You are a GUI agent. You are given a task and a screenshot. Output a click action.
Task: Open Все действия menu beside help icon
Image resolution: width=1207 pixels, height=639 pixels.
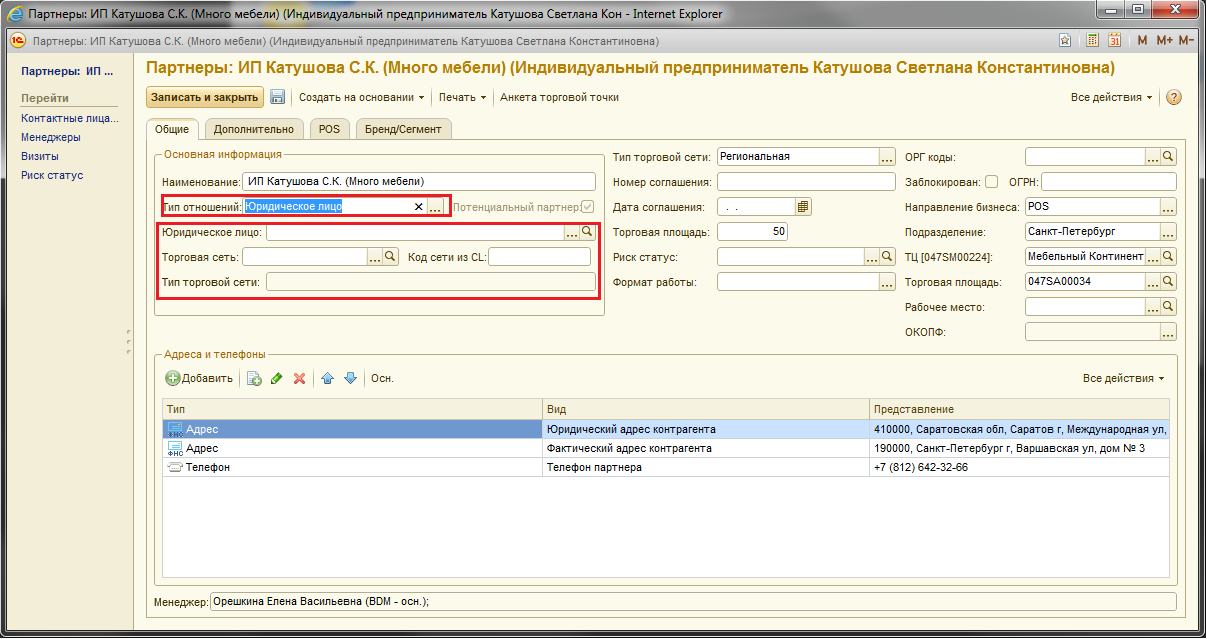1112,97
